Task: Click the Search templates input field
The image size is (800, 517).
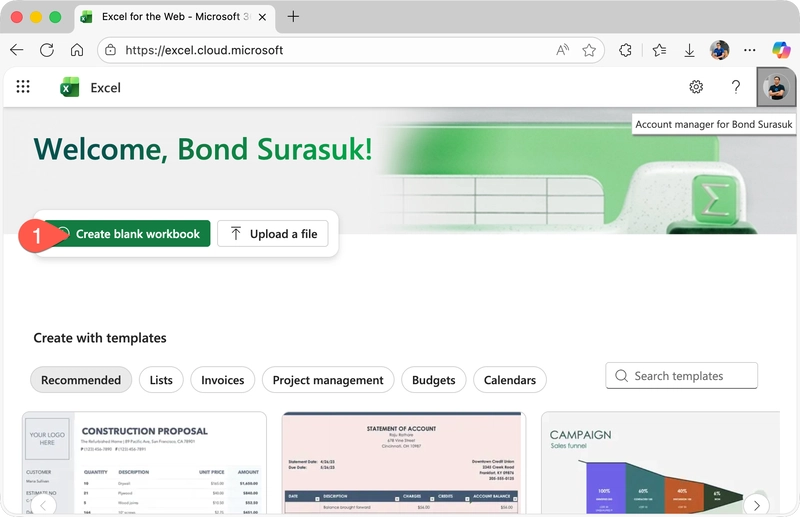Action: click(x=691, y=376)
